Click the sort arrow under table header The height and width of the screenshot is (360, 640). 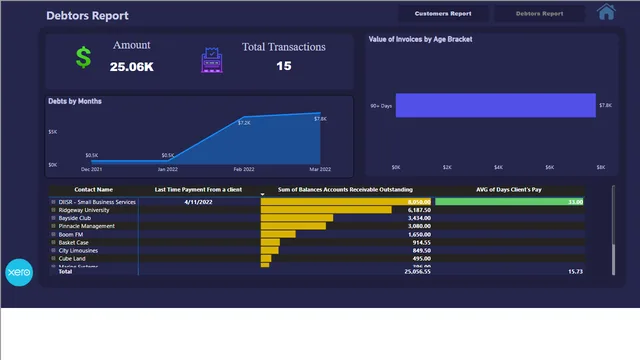coord(262,194)
